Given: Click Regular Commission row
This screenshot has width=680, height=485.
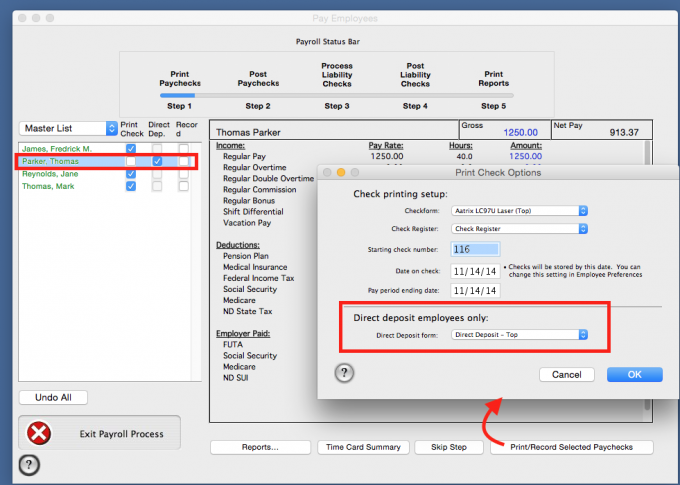Looking at the screenshot, I should click(259, 190).
